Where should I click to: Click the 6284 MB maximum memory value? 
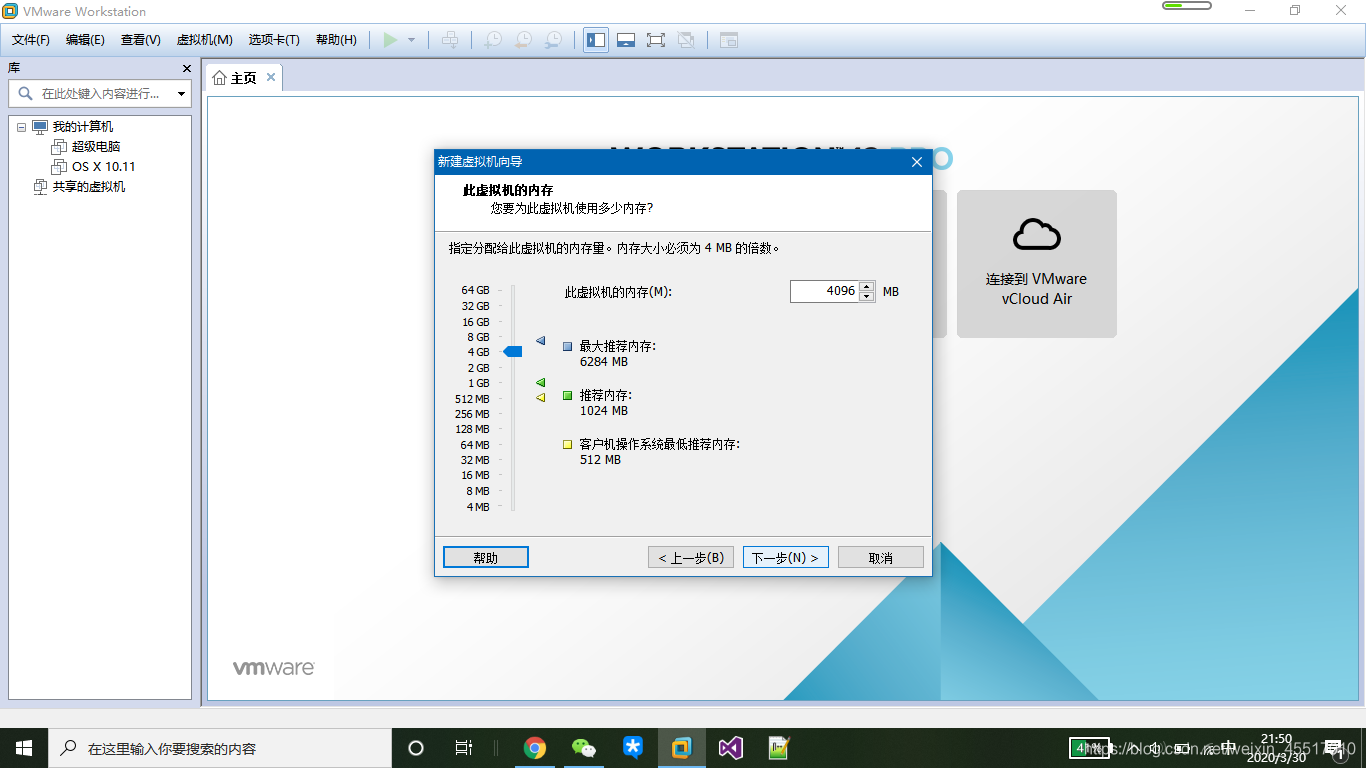click(x=604, y=362)
